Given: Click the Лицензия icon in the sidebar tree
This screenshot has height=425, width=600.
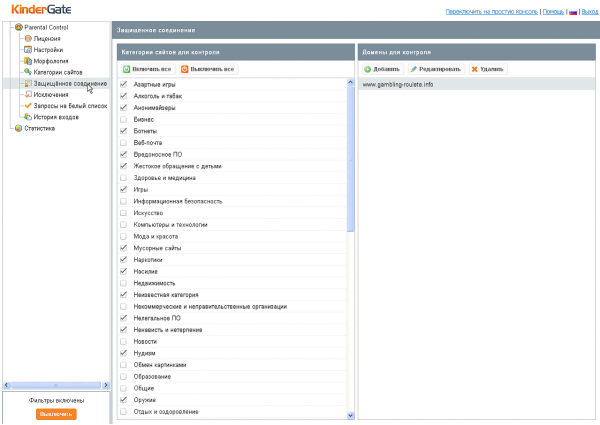Looking at the screenshot, I should point(27,38).
